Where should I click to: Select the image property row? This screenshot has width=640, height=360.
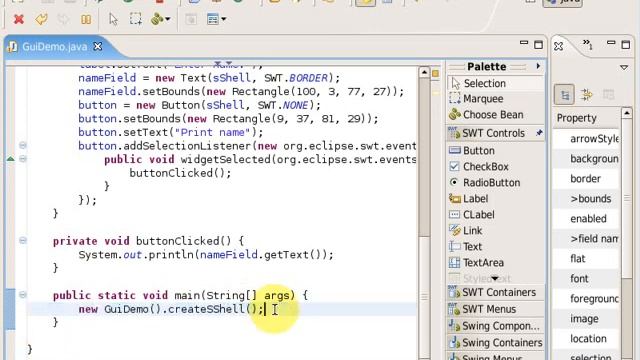pos(586,319)
